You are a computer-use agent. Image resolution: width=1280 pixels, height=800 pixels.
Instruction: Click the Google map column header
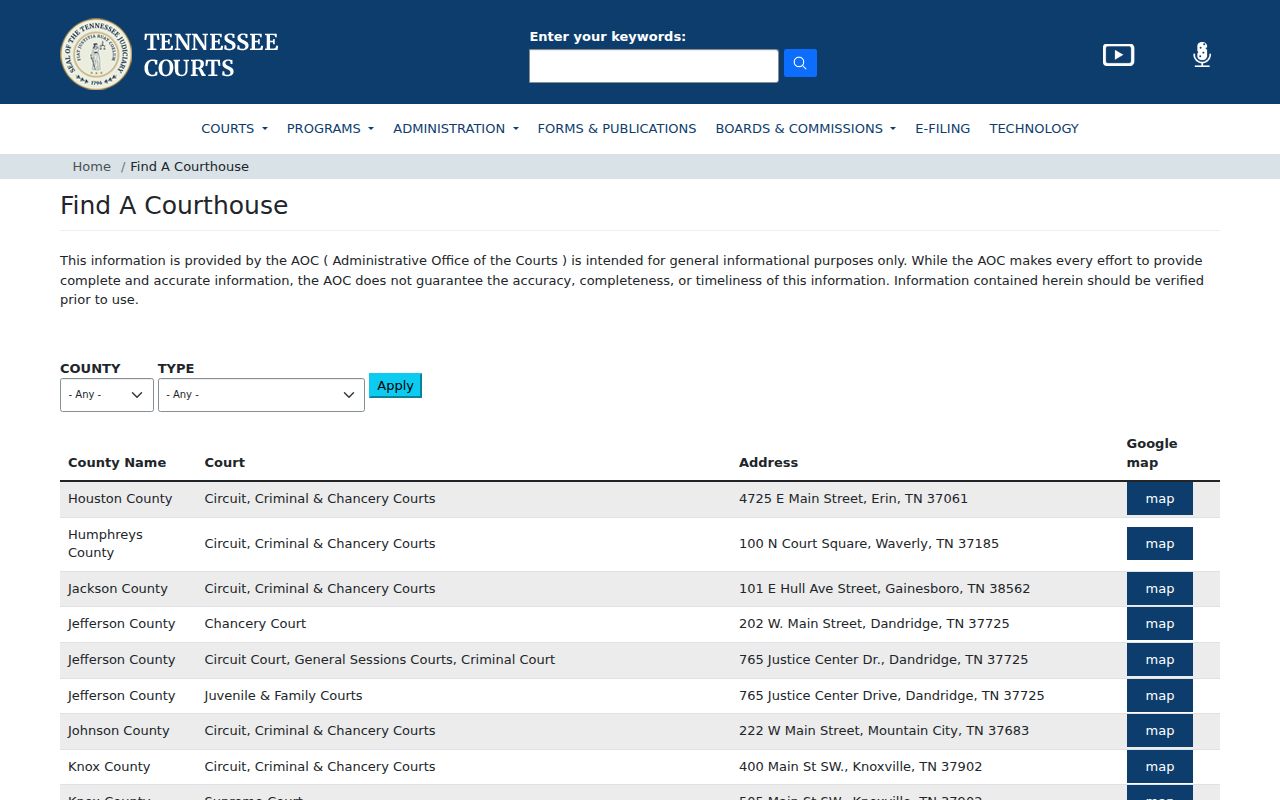coord(1152,453)
